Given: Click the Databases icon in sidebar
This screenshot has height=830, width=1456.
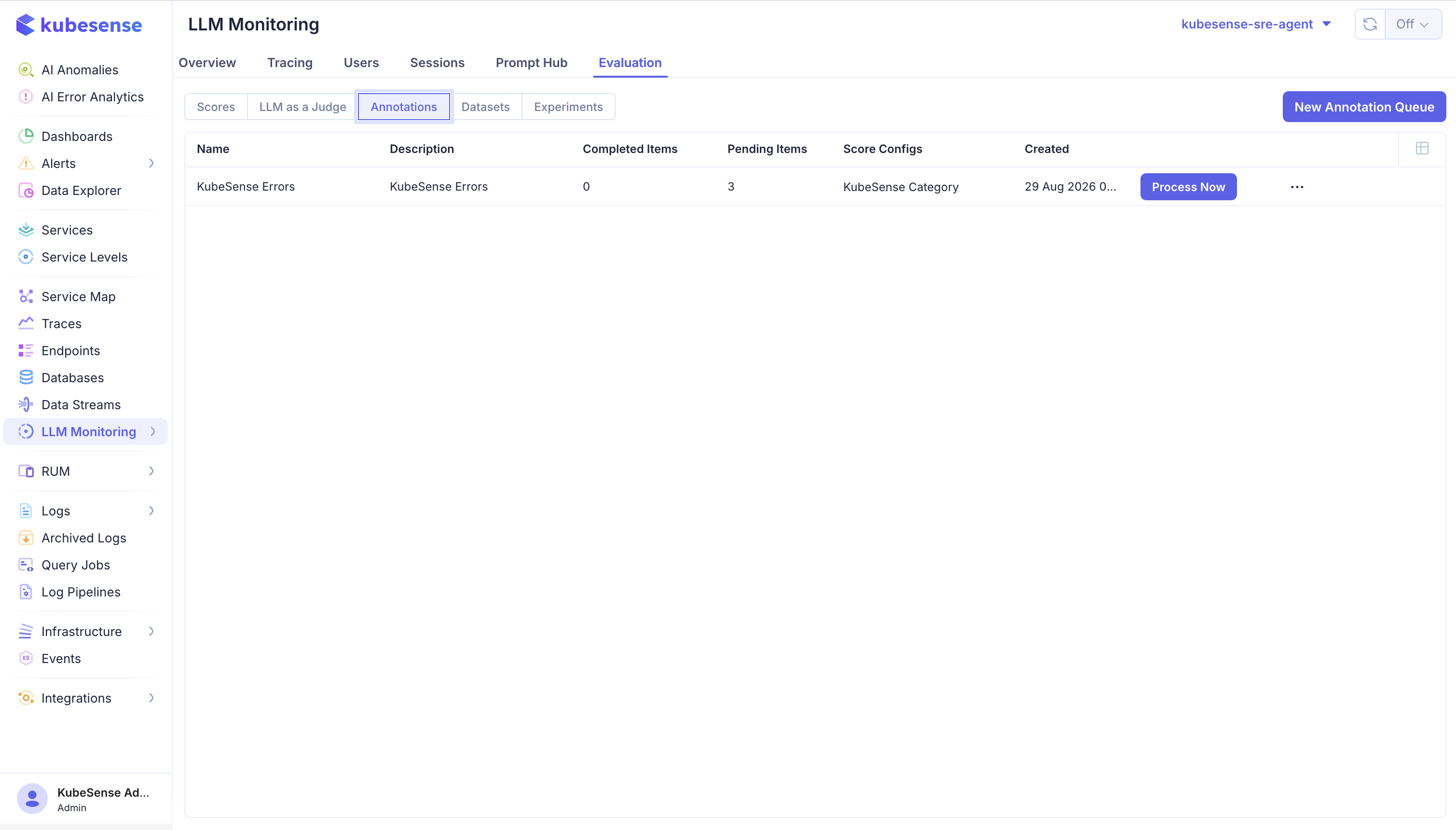Looking at the screenshot, I should click(26, 377).
